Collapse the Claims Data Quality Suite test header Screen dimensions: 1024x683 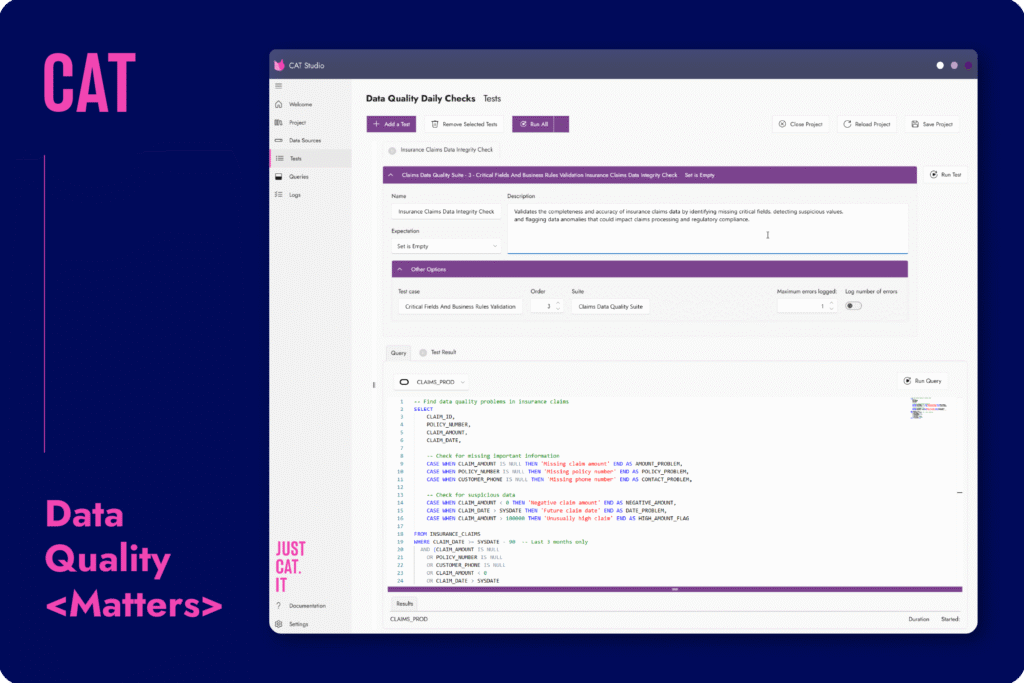coord(391,175)
